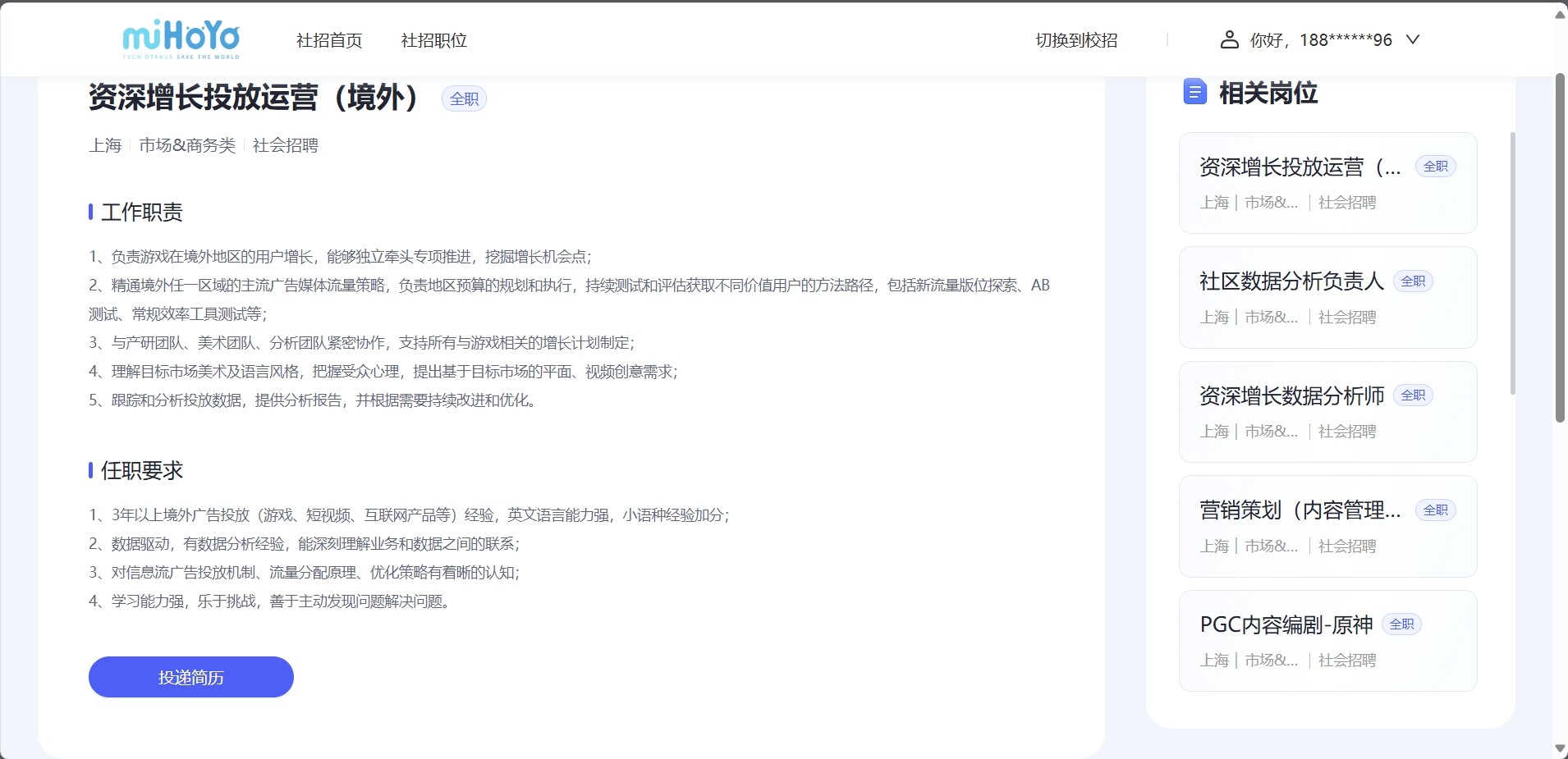Image resolution: width=1568 pixels, height=759 pixels.
Task: Click the user profile avatar icon
Action: (x=1229, y=39)
